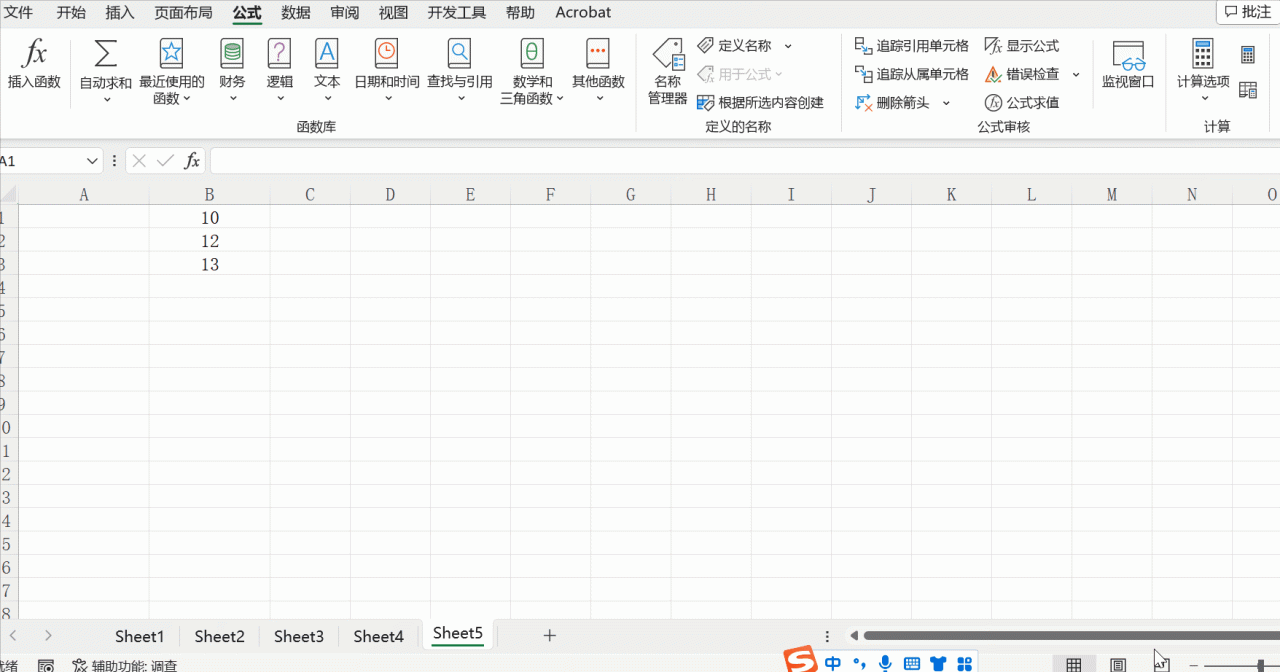The image size is (1280, 672).
Task: Click the Sogou IME microphone icon
Action: [885, 663]
